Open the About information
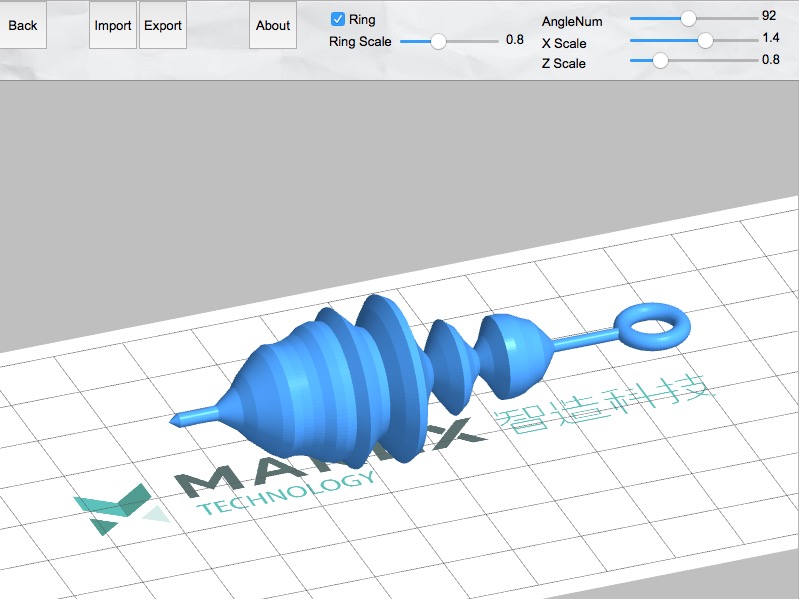The width and height of the screenshot is (799, 599). point(273,26)
